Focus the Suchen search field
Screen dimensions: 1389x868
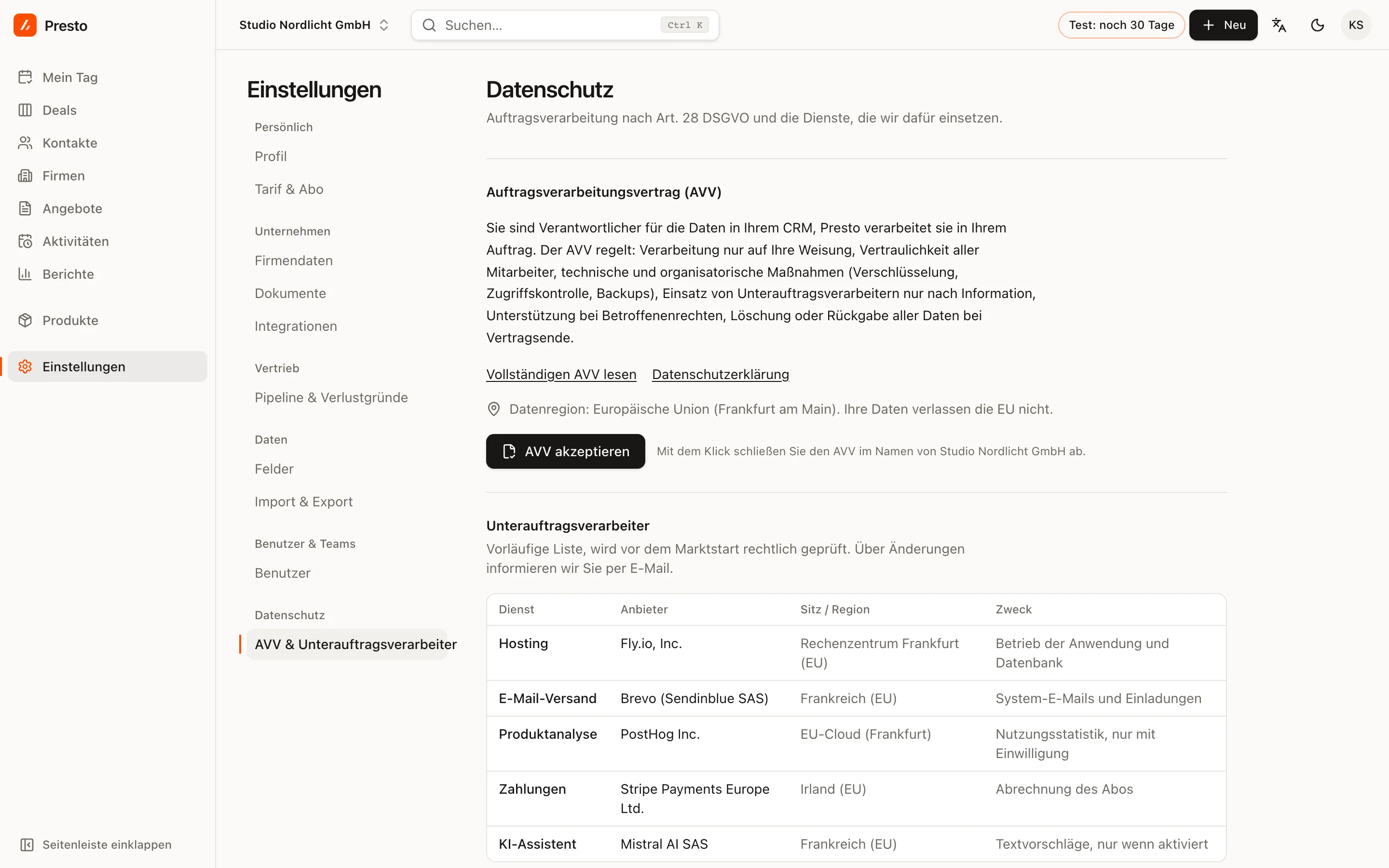(x=565, y=25)
